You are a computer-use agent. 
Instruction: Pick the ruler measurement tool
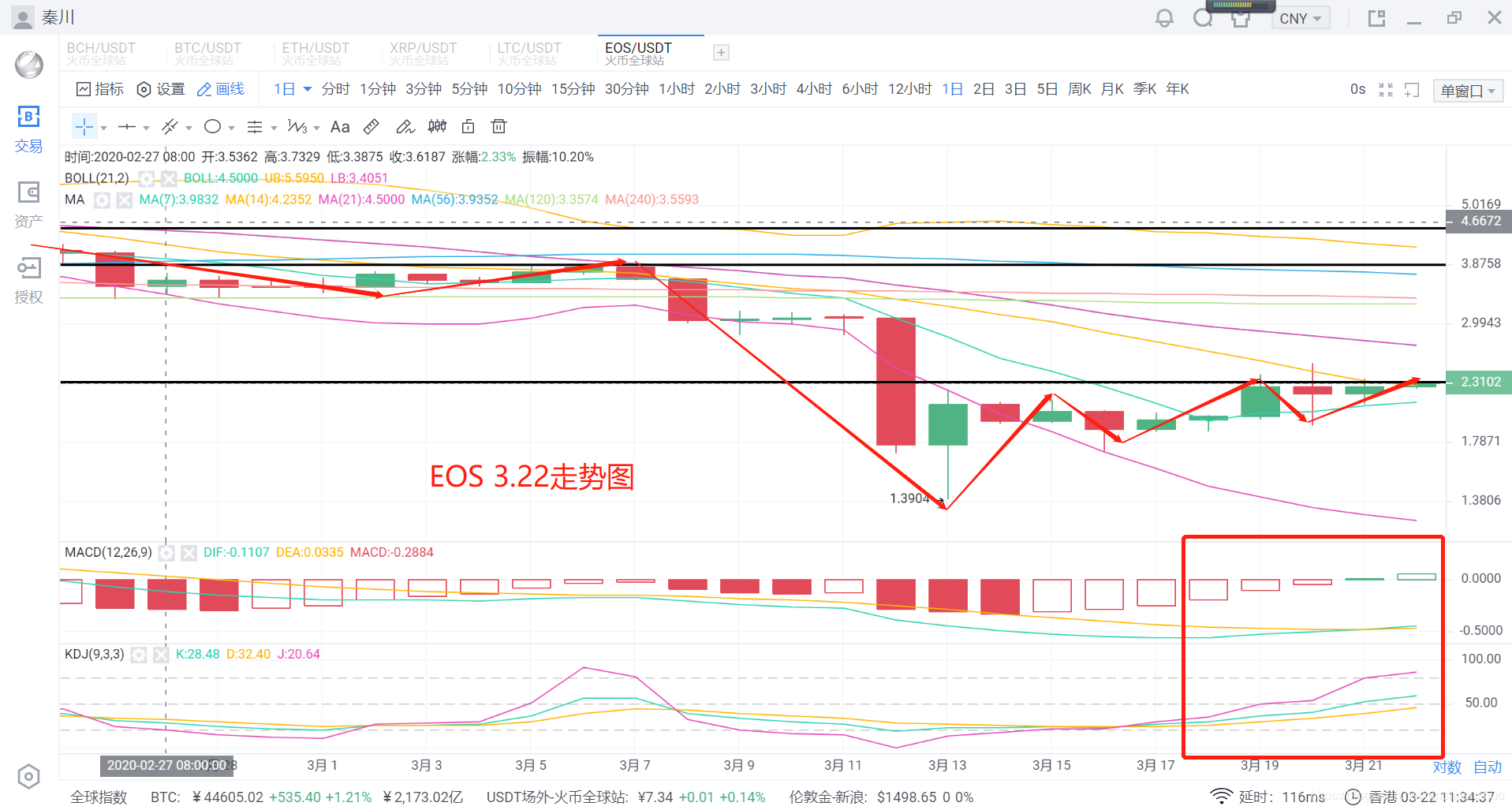tap(371, 126)
